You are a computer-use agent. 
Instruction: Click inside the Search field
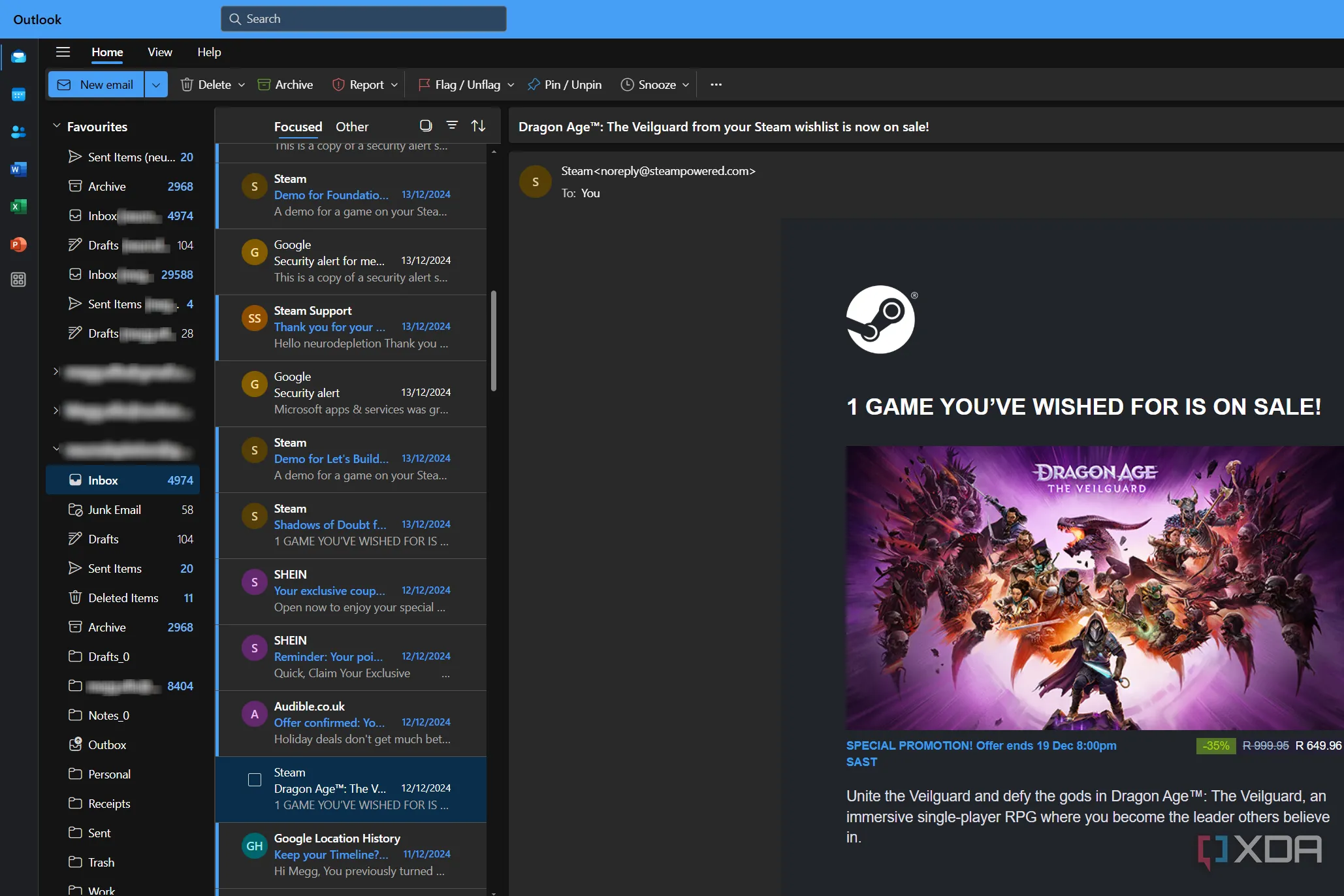pos(363,19)
